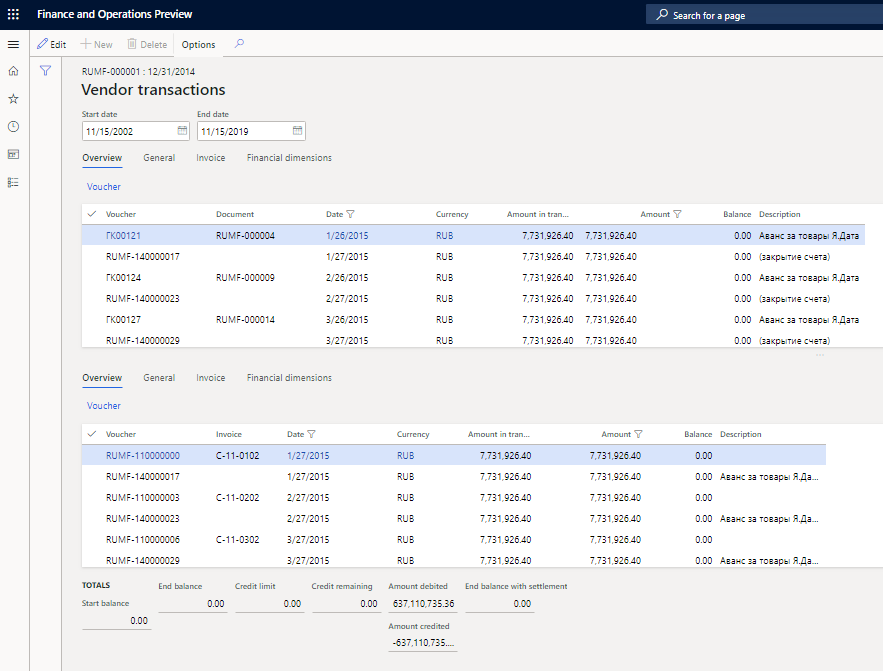Open the toolbar search magnifier

[x=239, y=44]
